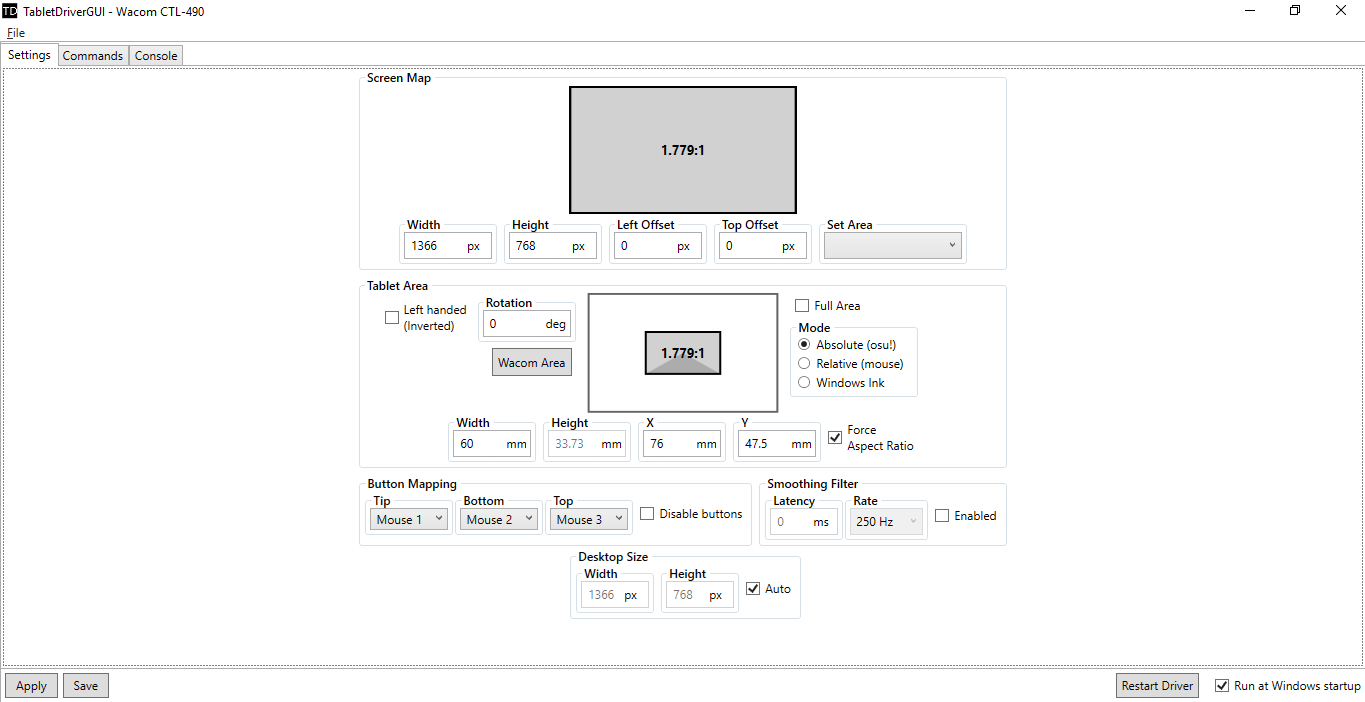Open the File menu

pyautogui.click(x=16, y=33)
